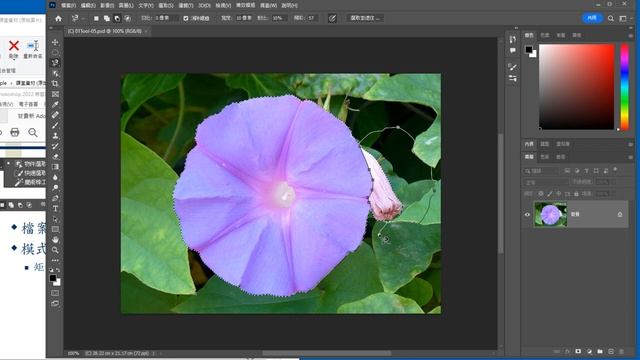The image size is (640, 360).
Task: Open Select and Mask workspace
Action: pos(365,18)
